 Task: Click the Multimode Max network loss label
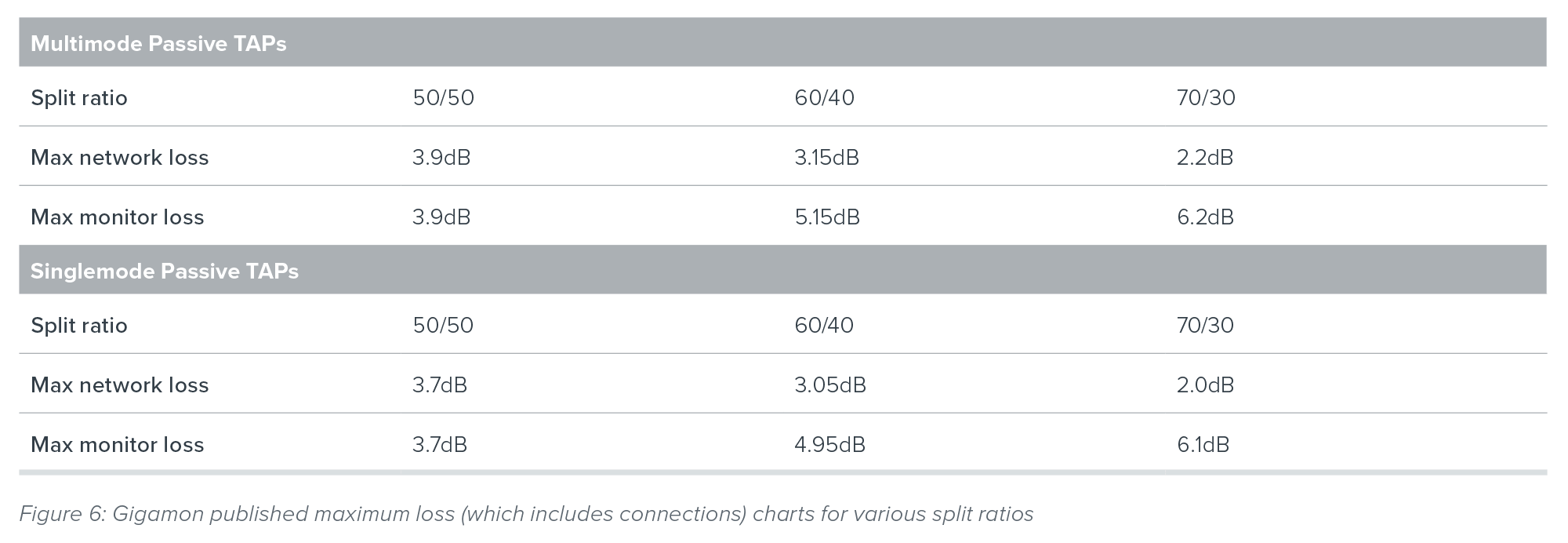click(120, 158)
